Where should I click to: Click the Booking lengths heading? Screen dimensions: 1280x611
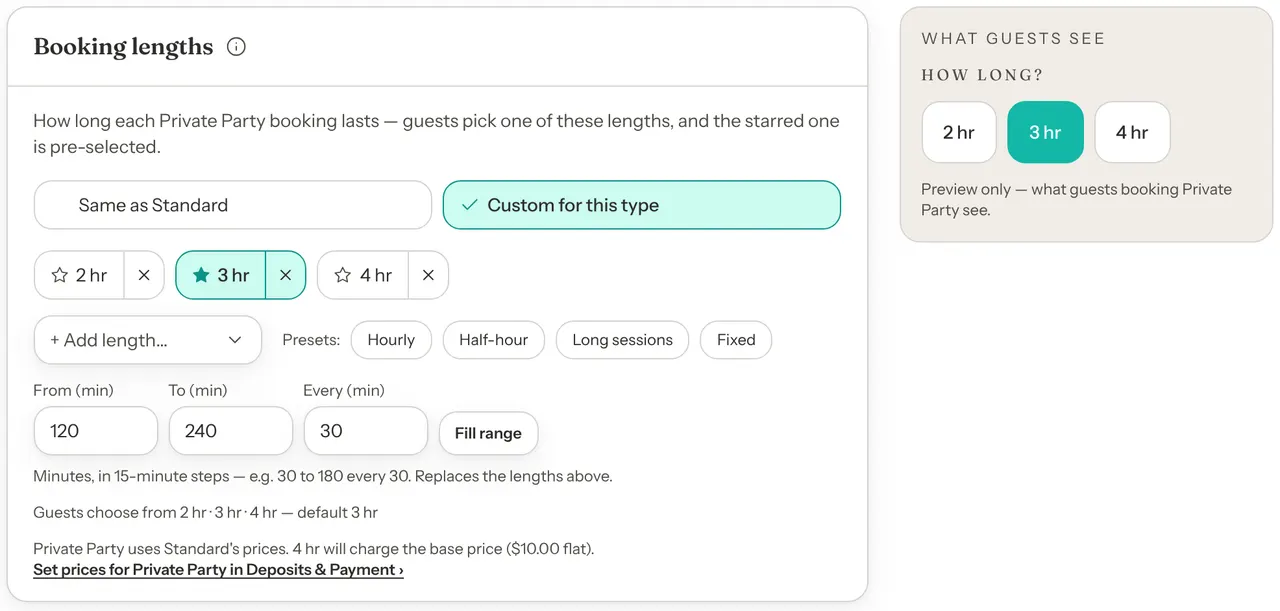123,47
